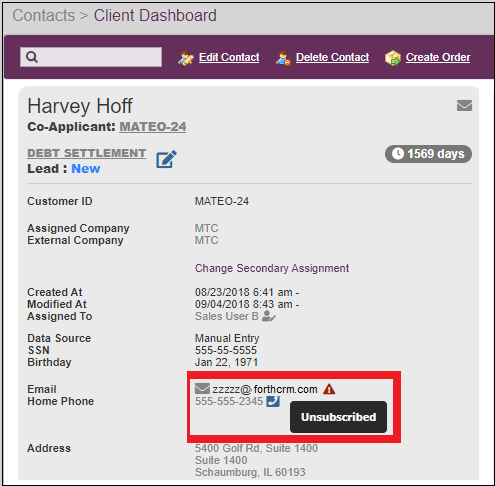Click Change Secondary Assignment
Image resolution: width=495 pixels, height=486 pixels.
(272, 268)
